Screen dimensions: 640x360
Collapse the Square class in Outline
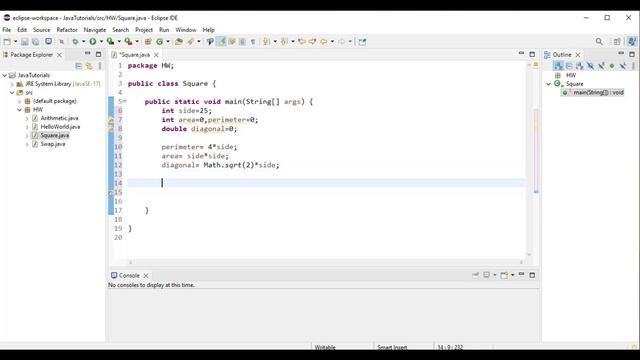pyautogui.click(x=549, y=84)
